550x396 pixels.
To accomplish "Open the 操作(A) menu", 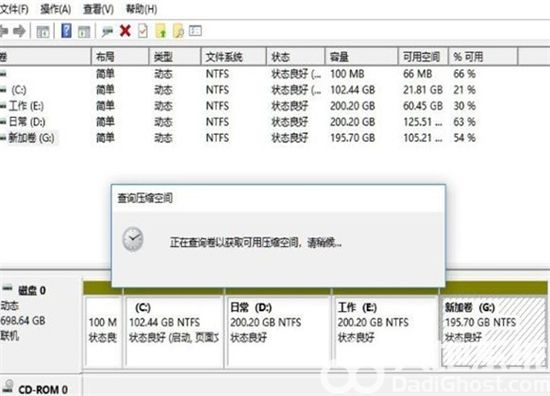I will click(x=56, y=9).
